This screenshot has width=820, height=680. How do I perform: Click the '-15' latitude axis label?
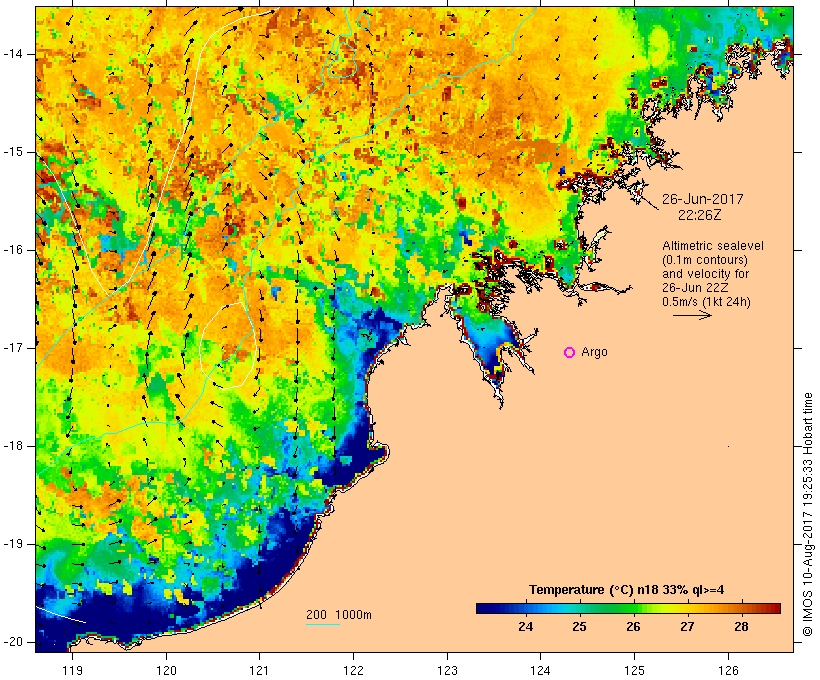(13, 152)
